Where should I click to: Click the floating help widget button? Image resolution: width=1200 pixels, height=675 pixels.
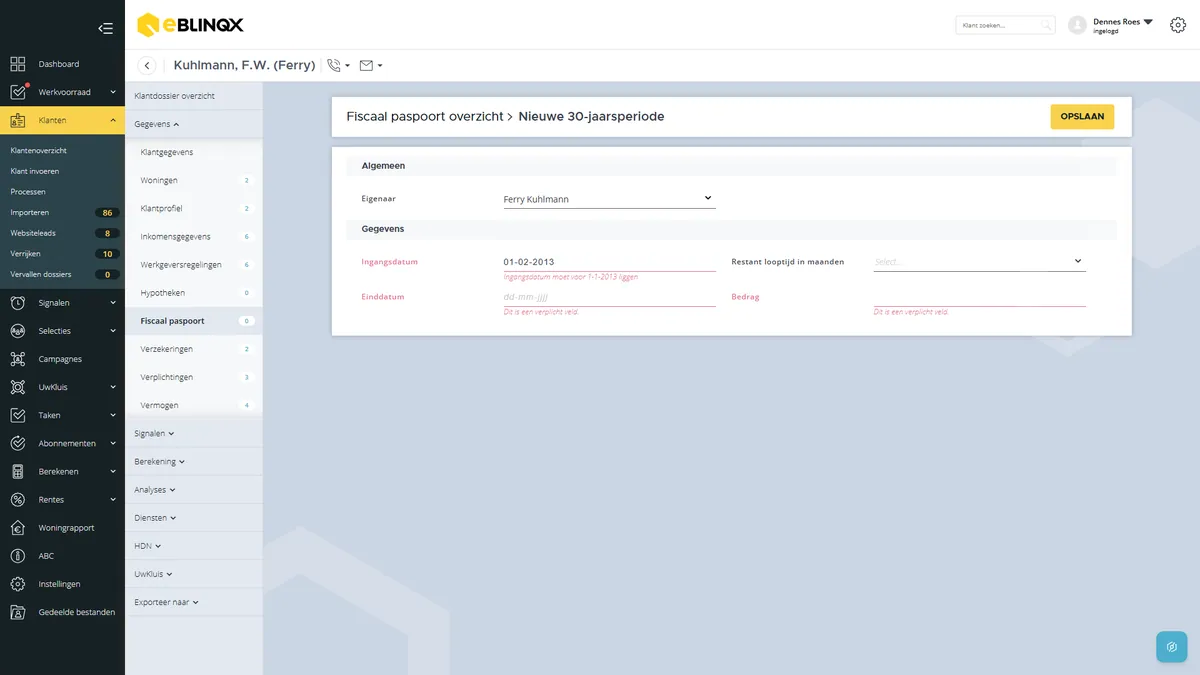[x=1172, y=647]
